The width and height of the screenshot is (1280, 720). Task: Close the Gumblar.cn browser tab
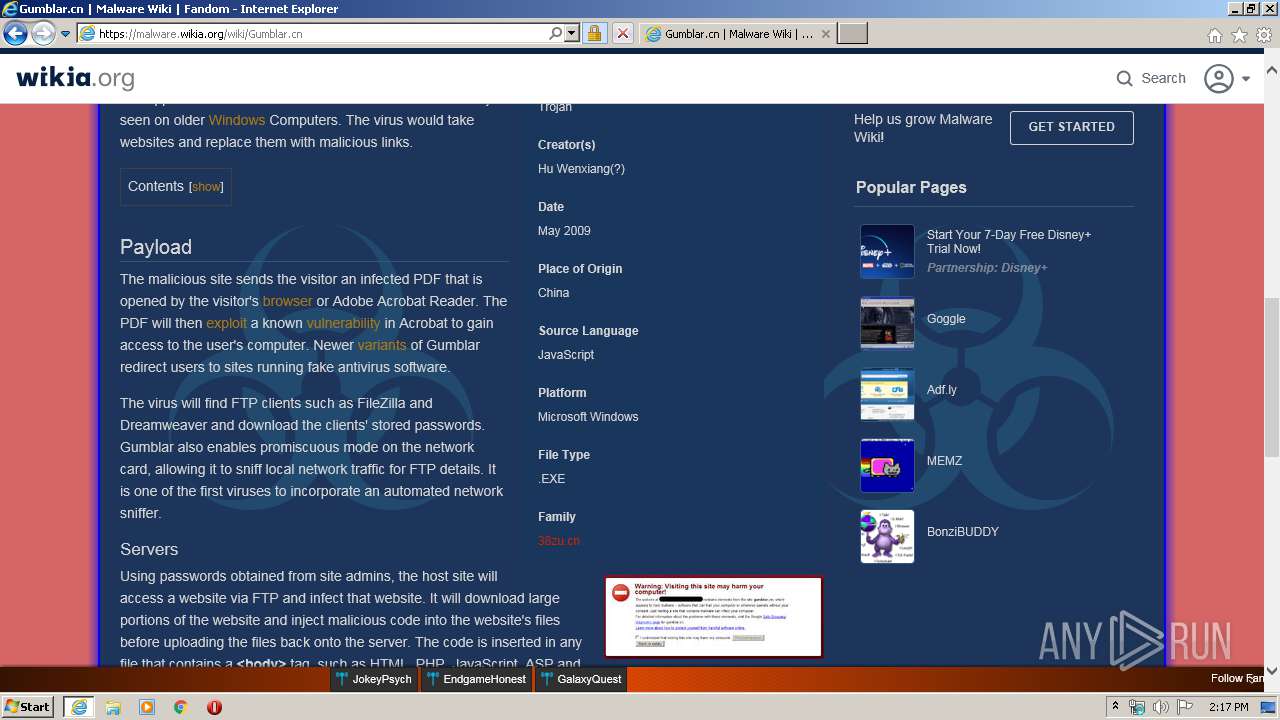click(x=826, y=33)
